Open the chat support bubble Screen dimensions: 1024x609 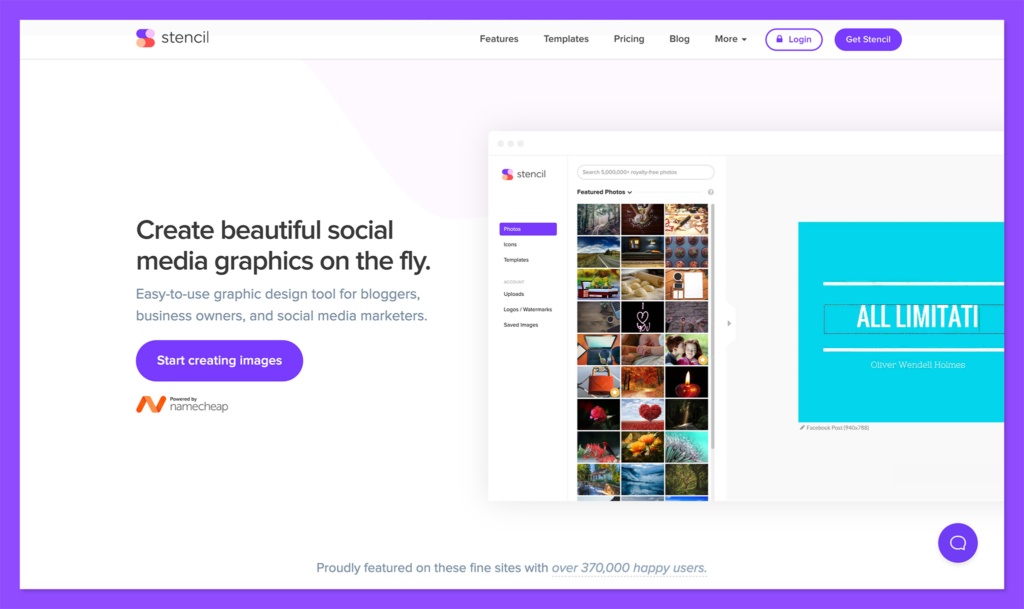coord(957,542)
